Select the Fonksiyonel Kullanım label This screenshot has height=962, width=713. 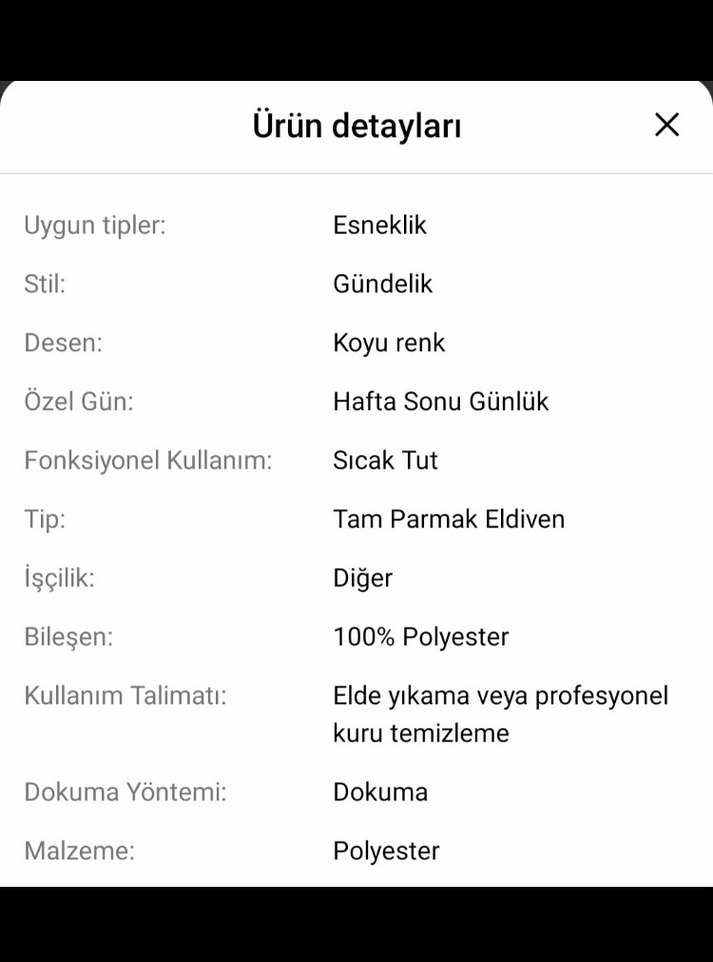click(146, 460)
